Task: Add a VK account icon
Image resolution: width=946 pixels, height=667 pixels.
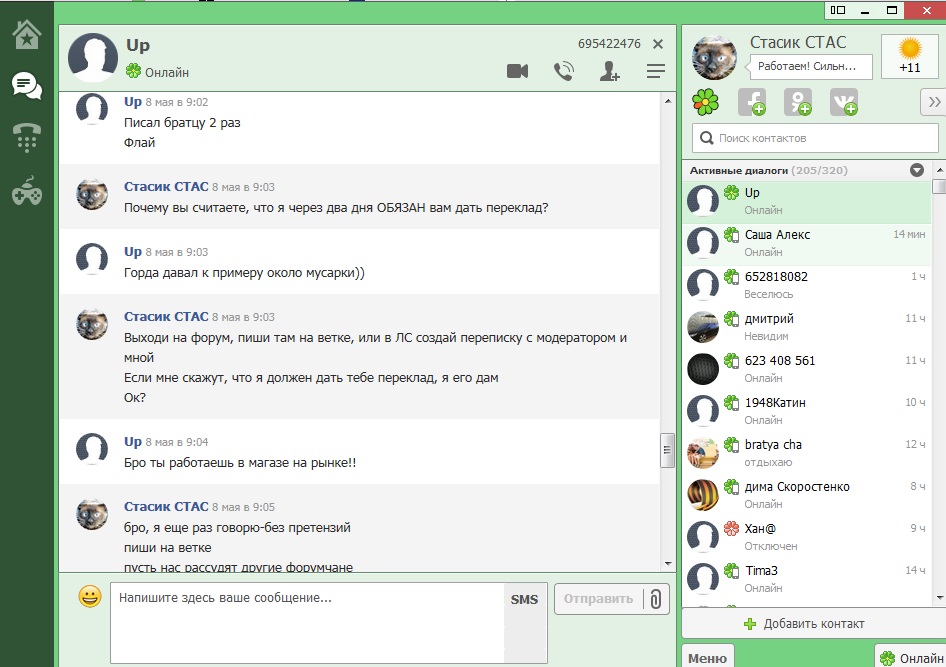Action: click(843, 102)
